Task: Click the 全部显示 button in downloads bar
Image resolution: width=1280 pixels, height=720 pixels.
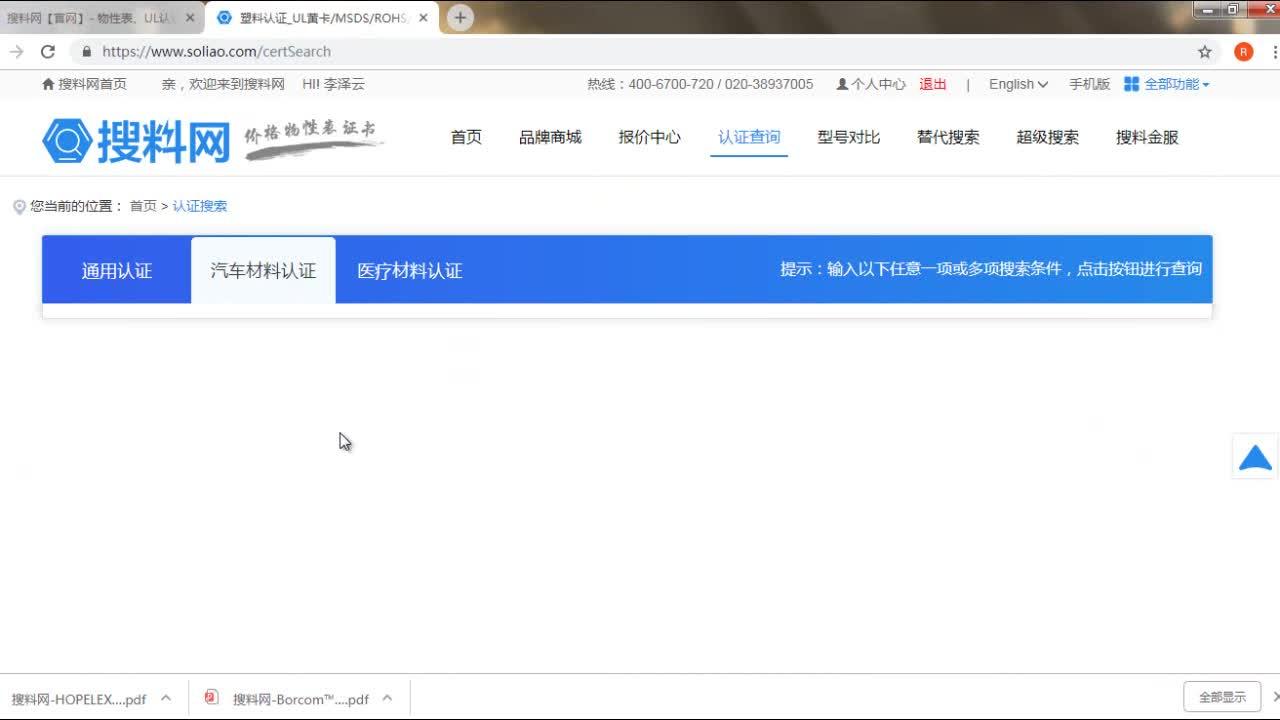Action: coord(1222,697)
